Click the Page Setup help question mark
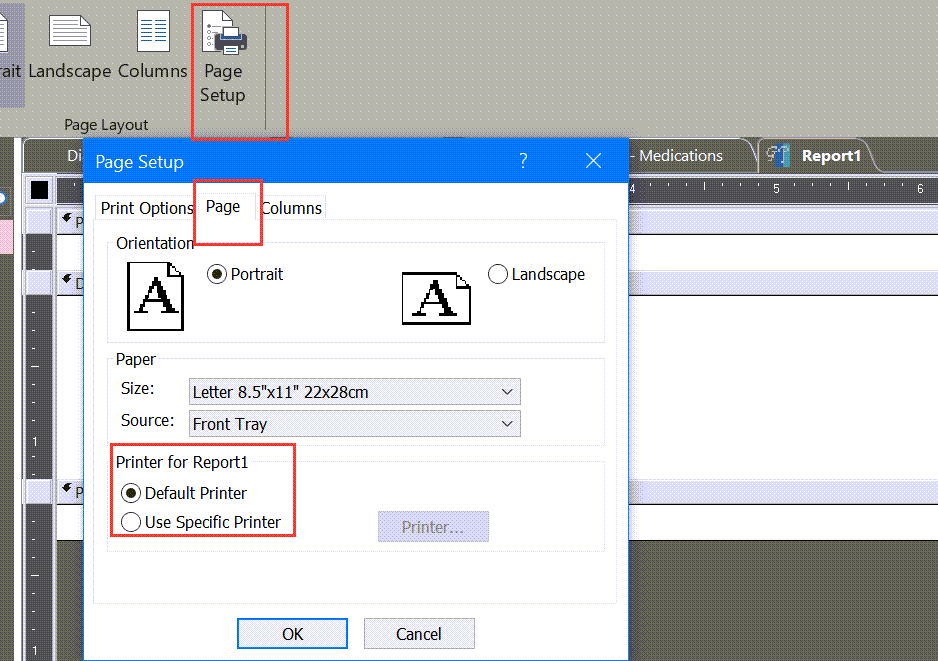The image size is (938, 661). tap(523, 160)
